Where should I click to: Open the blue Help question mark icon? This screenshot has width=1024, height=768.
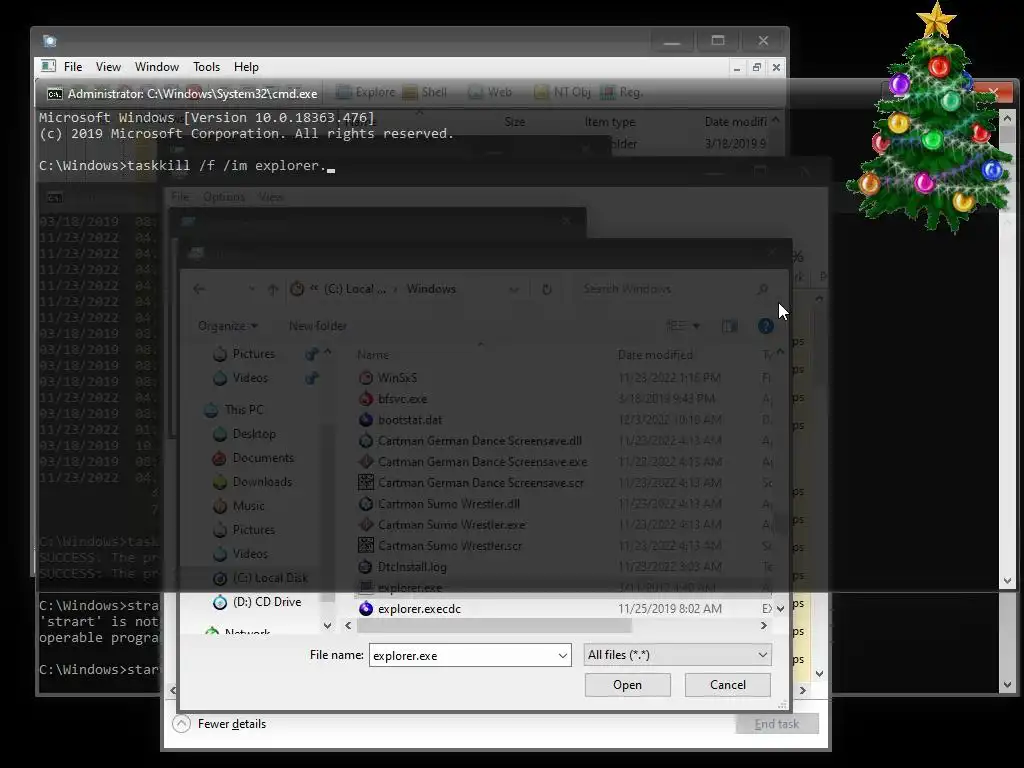765,325
